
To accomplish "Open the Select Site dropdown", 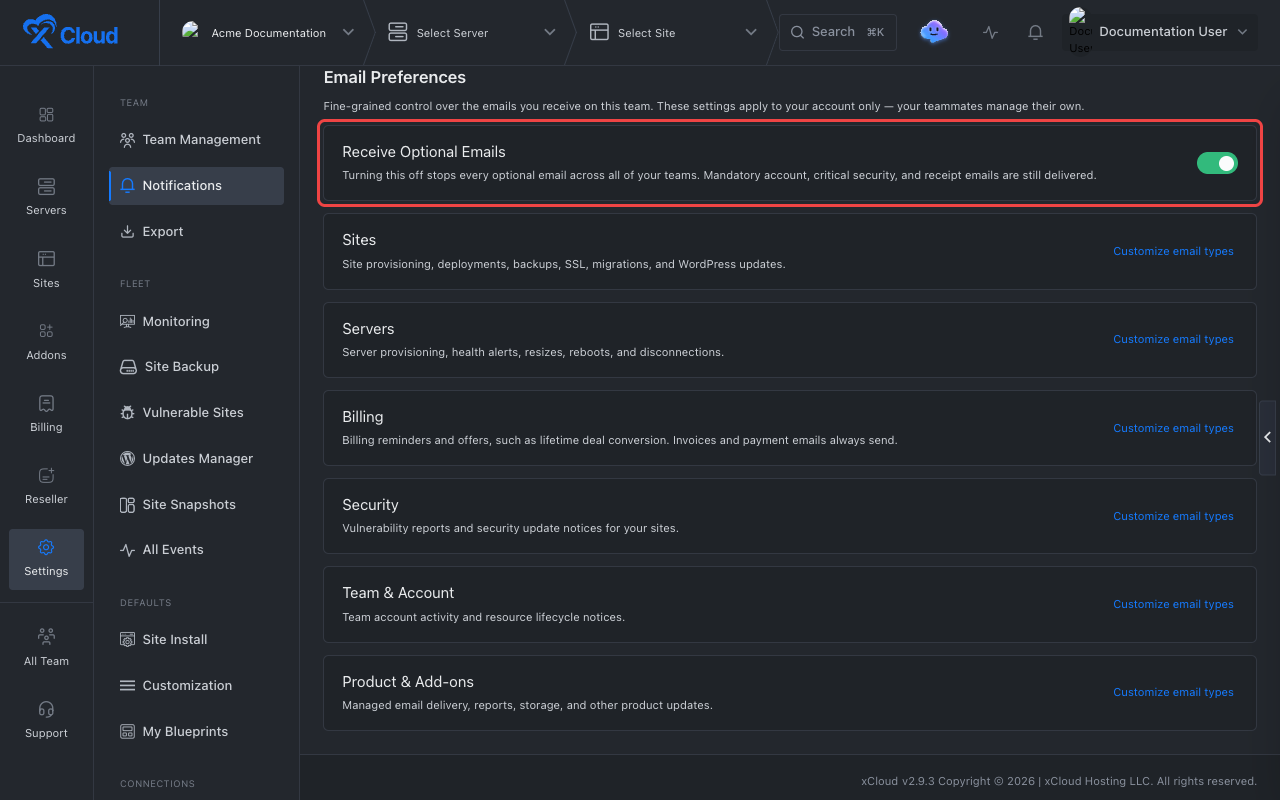I will click(x=673, y=33).
